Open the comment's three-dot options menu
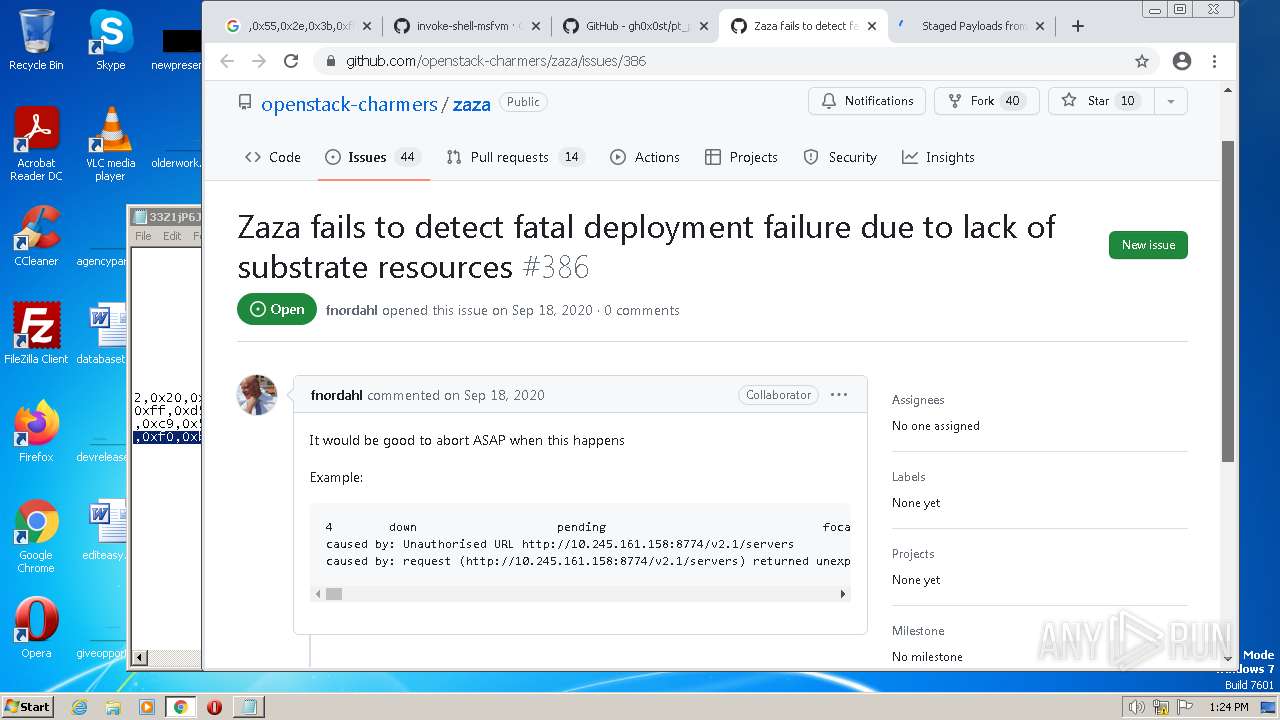Viewport: 1280px width, 720px height. (839, 395)
